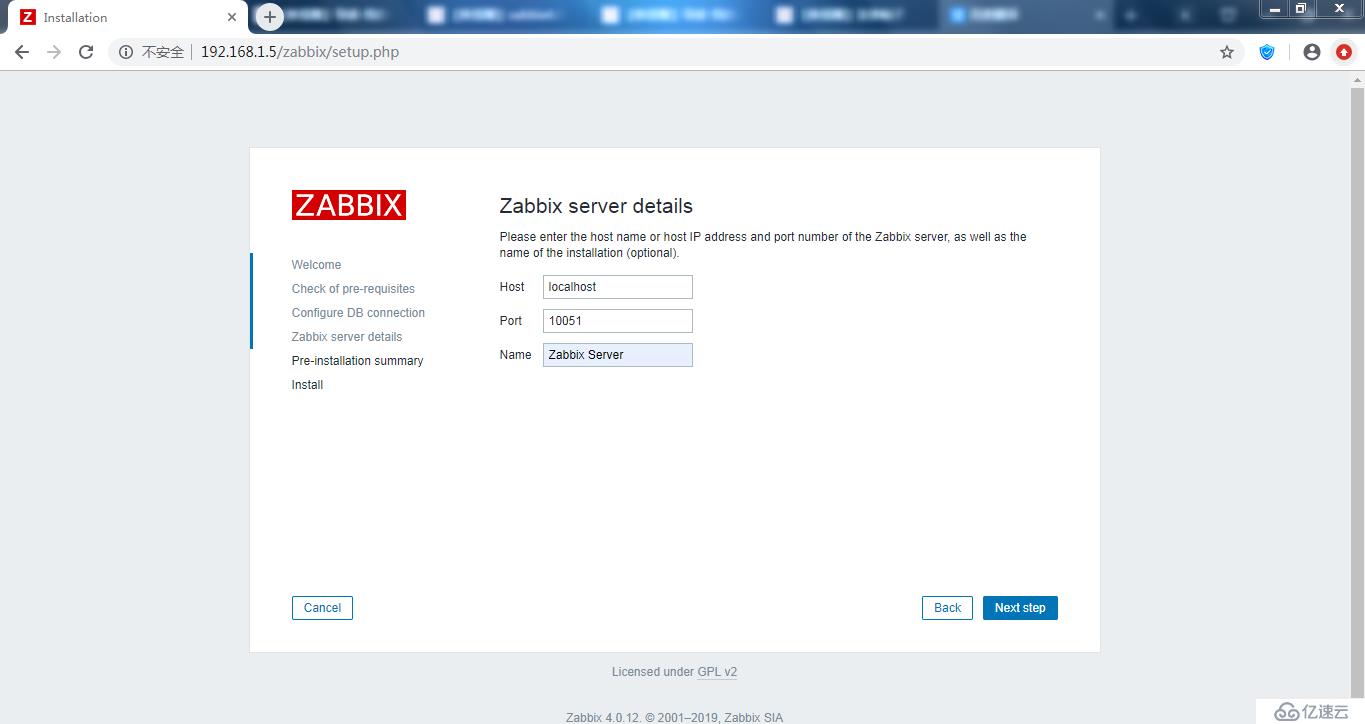Image resolution: width=1365 pixels, height=724 pixels.
Task: Open the GPL v2 license link
Action: [x=717, y=672]
